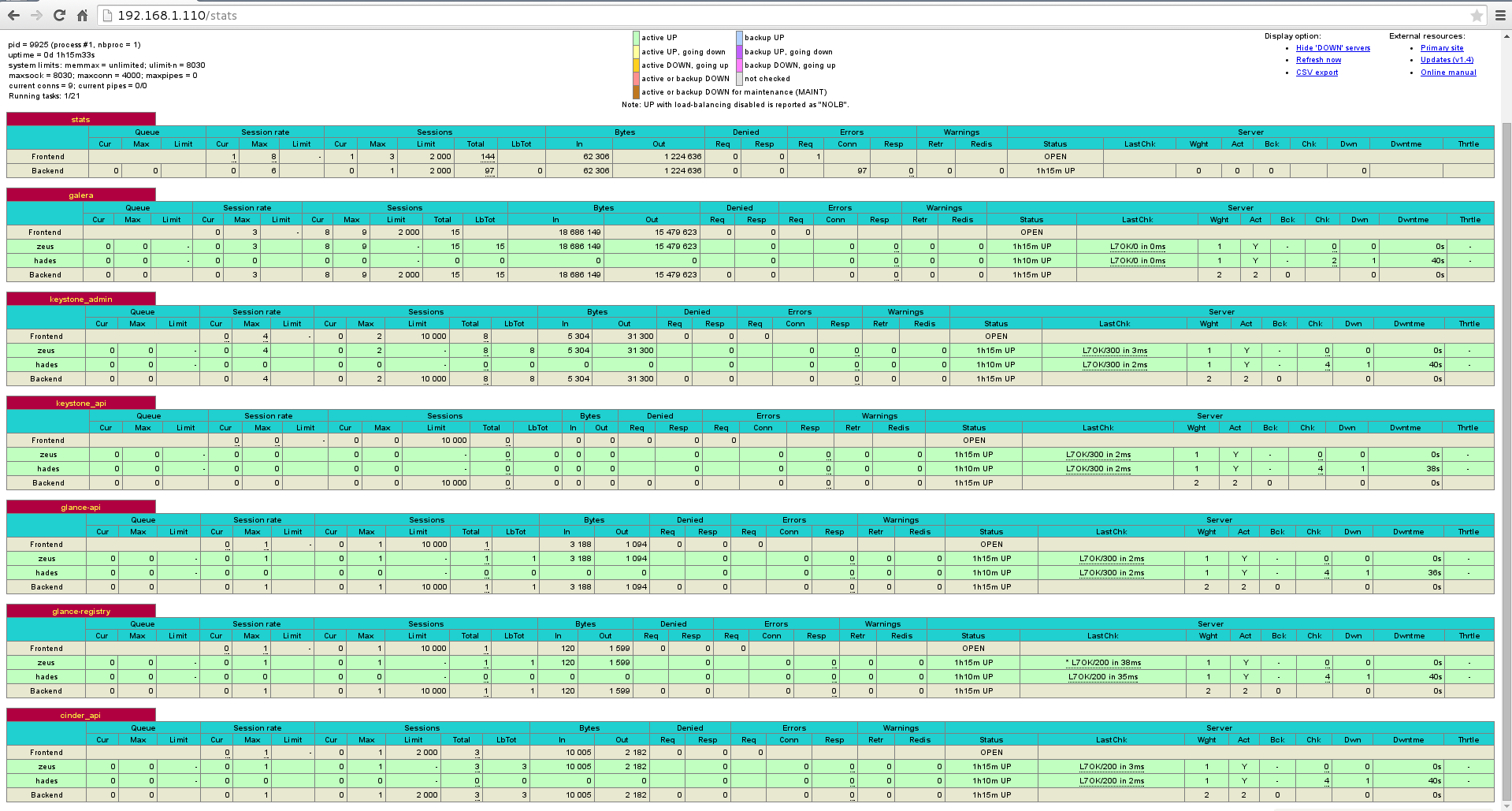Click '10 005' bytes in cinder_api Frontend

578,753
